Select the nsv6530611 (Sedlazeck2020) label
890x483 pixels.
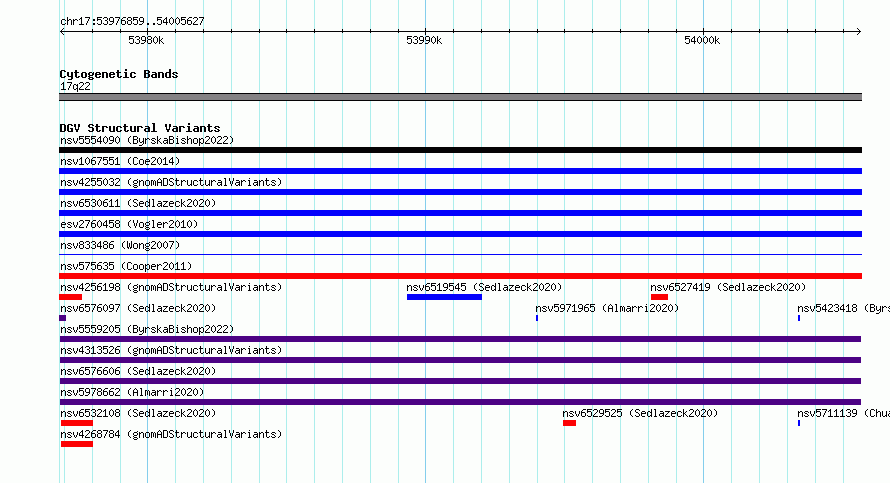[138, 203]
